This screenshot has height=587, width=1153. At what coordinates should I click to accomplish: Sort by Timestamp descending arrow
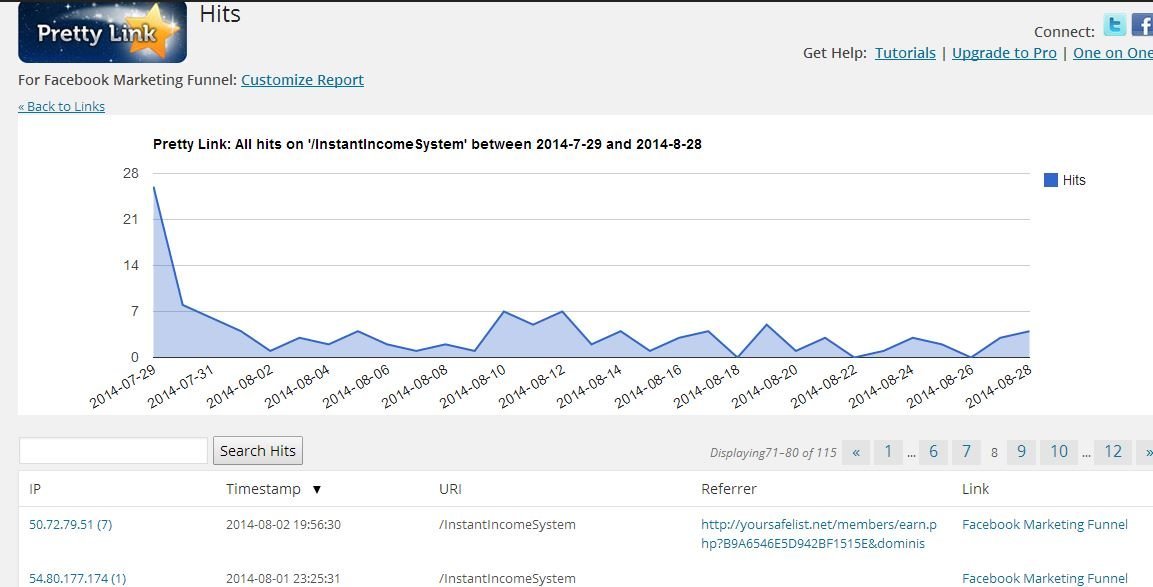pyautogui.click(x=317, y=490)
